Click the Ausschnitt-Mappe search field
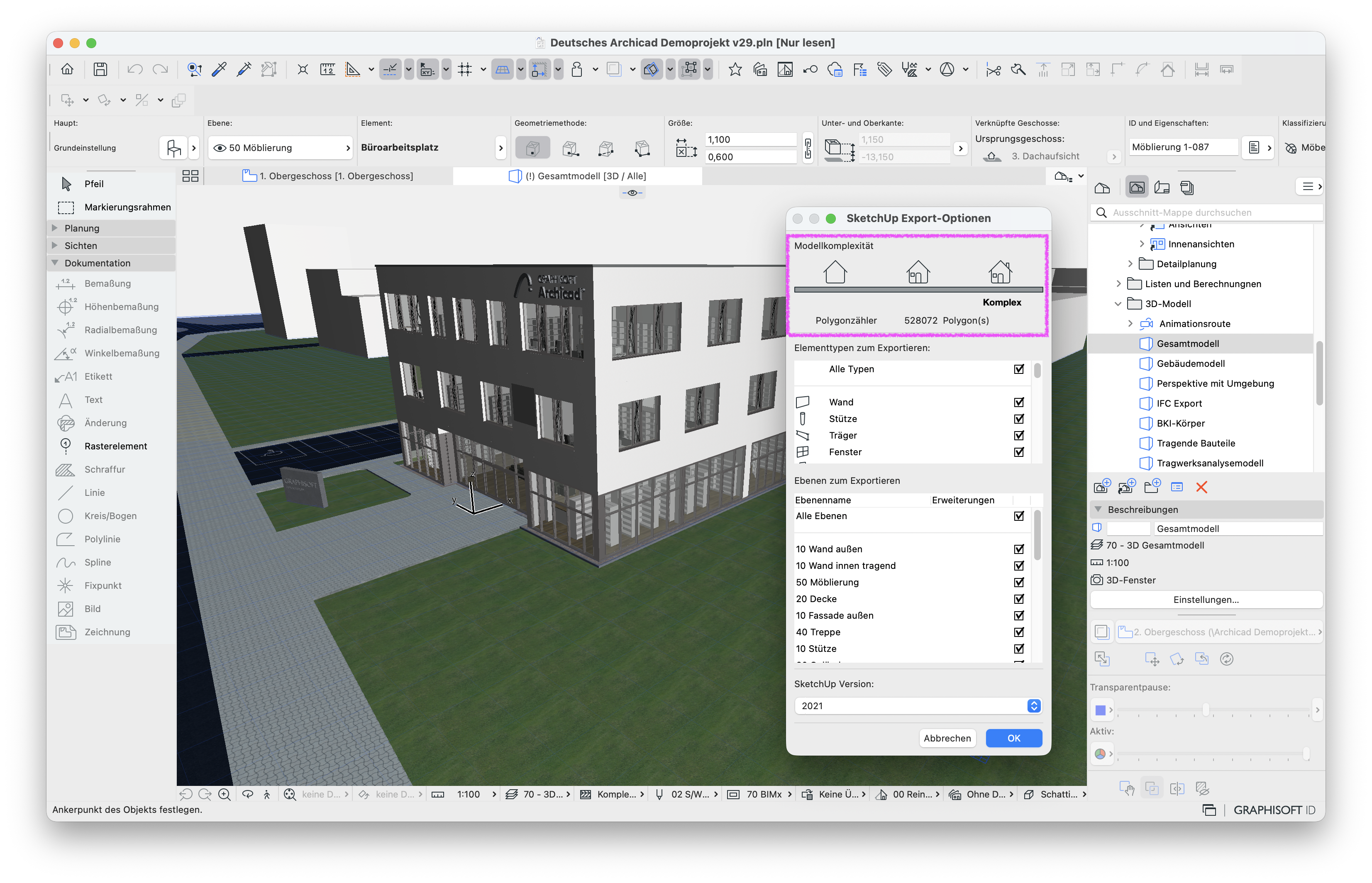 point(1206,213)
